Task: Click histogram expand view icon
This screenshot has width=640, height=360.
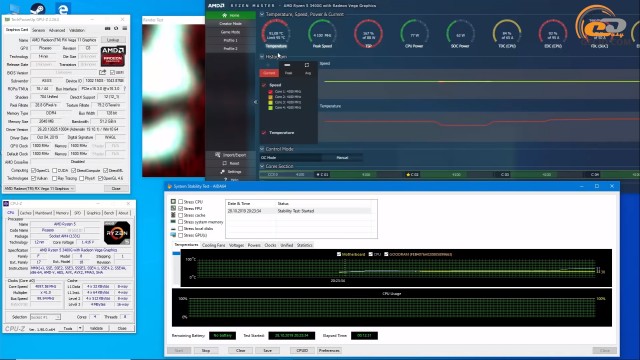Action: (307, 65)
